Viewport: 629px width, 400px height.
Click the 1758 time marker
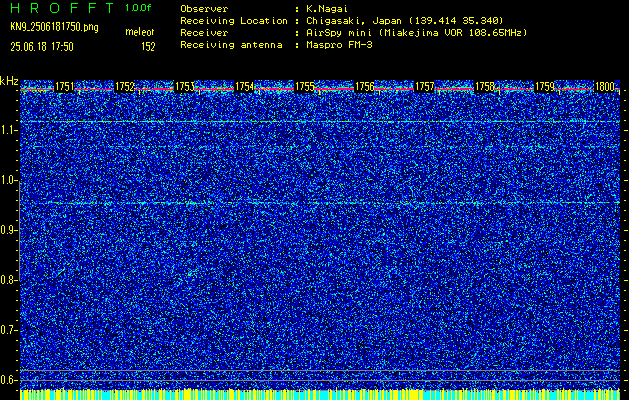coord(485,87)
